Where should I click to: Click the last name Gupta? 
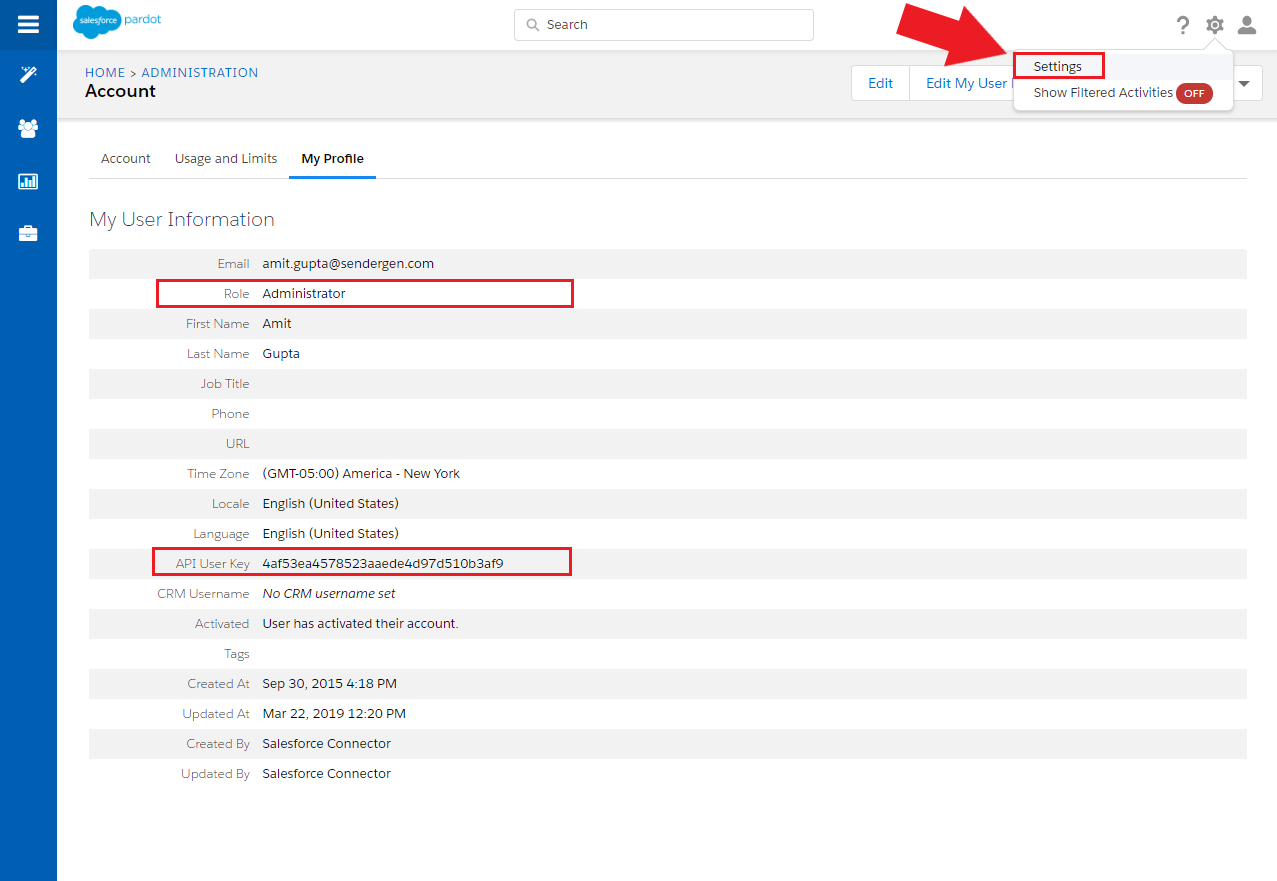(281, 354)
